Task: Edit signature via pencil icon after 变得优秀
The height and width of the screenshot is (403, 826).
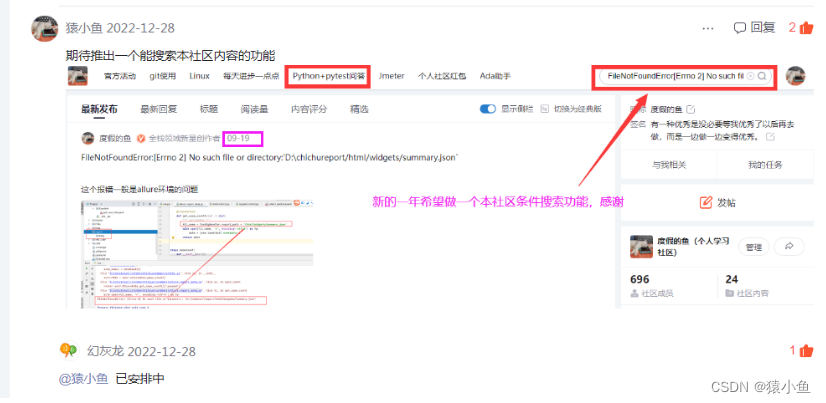Action: pos(770,137)
